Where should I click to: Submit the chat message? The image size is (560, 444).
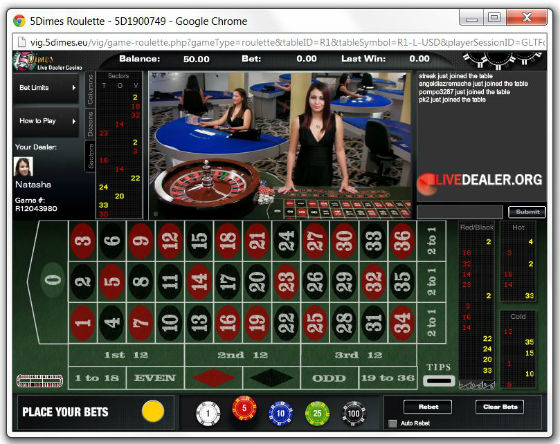click(x=527, y=212)
